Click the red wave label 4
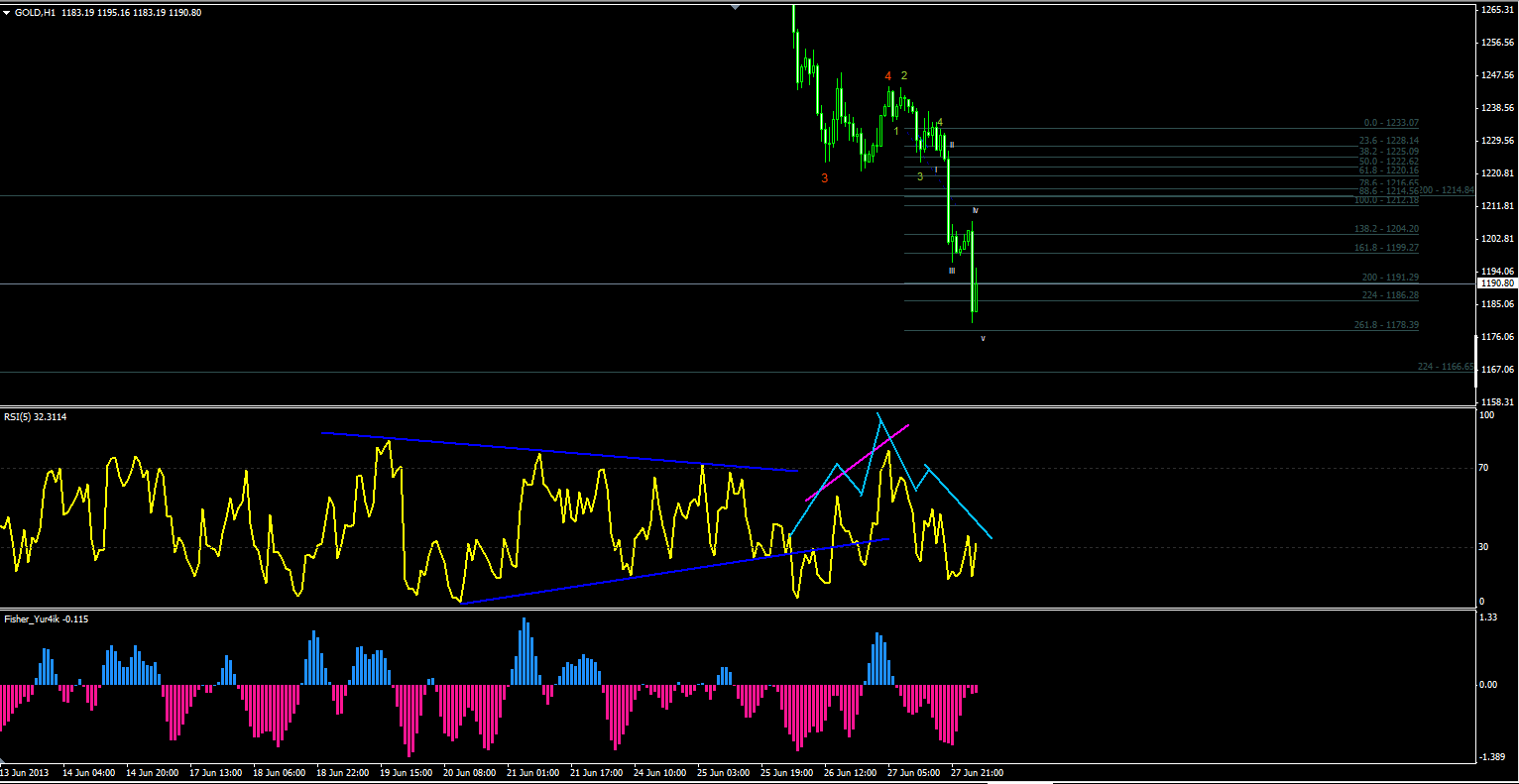 [x=888, y=75]
